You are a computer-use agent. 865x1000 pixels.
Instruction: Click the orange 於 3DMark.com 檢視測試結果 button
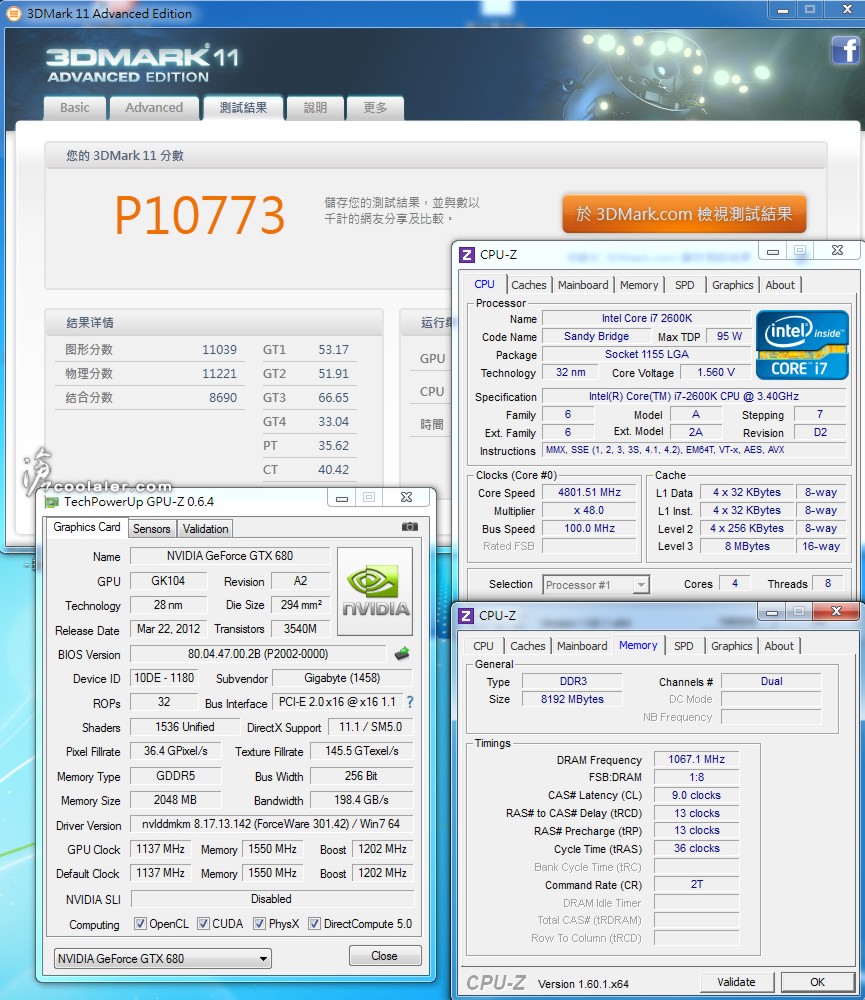pyautogui.click(x=684, y=214)
